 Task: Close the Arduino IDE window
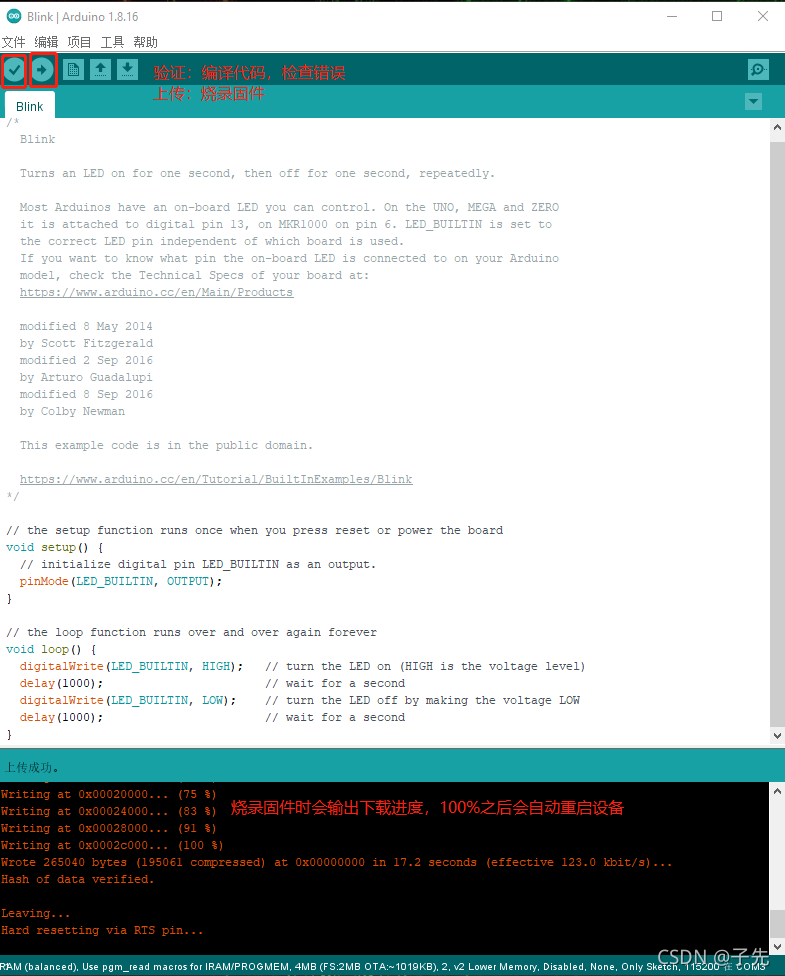coord(763,16)
